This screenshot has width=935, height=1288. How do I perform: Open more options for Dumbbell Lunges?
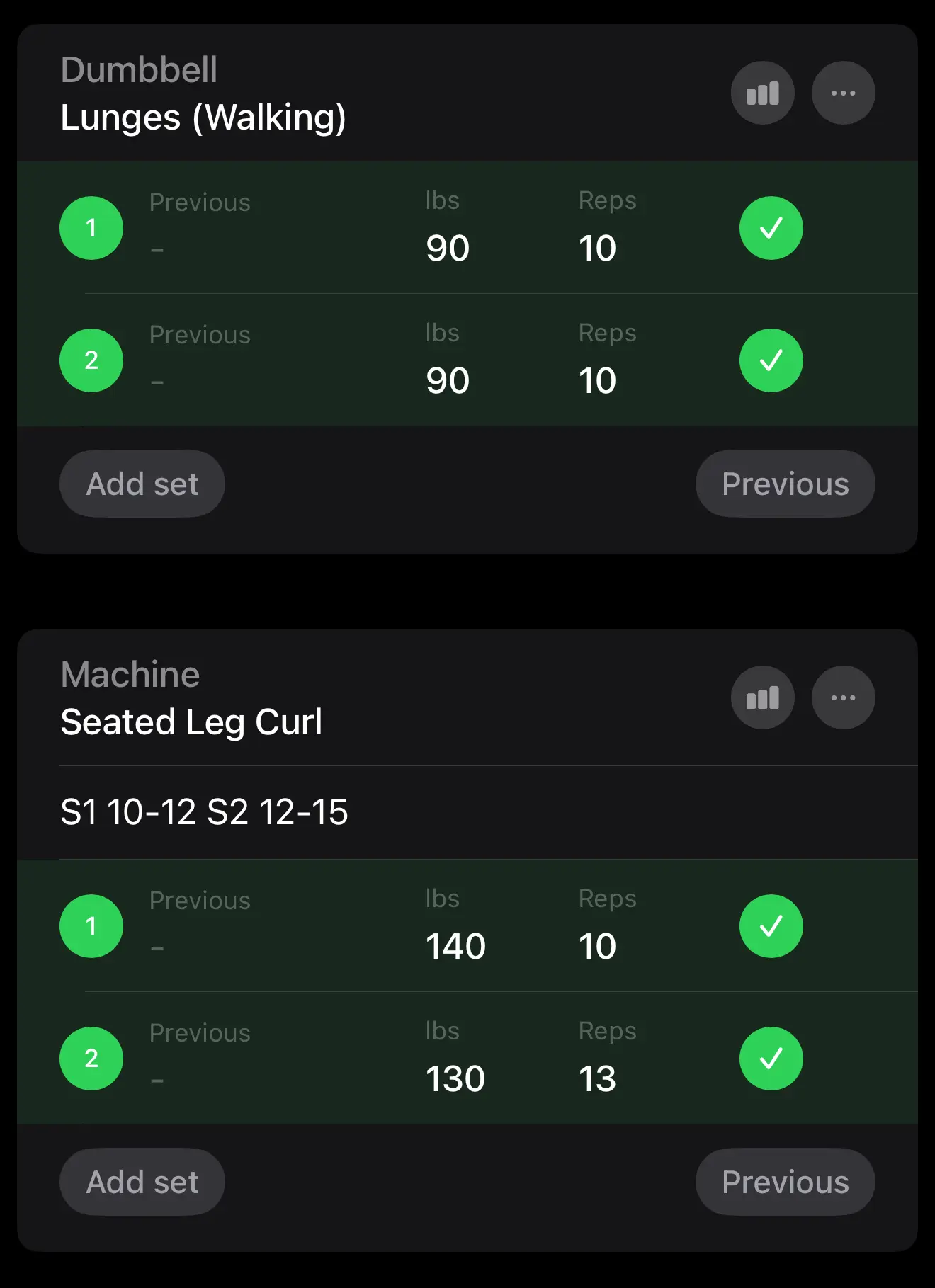click(x=843, y=93)
